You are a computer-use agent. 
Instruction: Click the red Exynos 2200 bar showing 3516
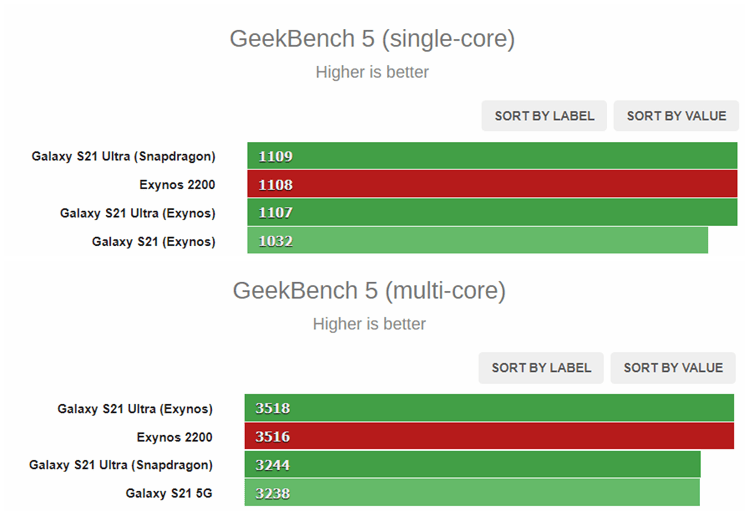pyautogui.click(x=489, y=436)
